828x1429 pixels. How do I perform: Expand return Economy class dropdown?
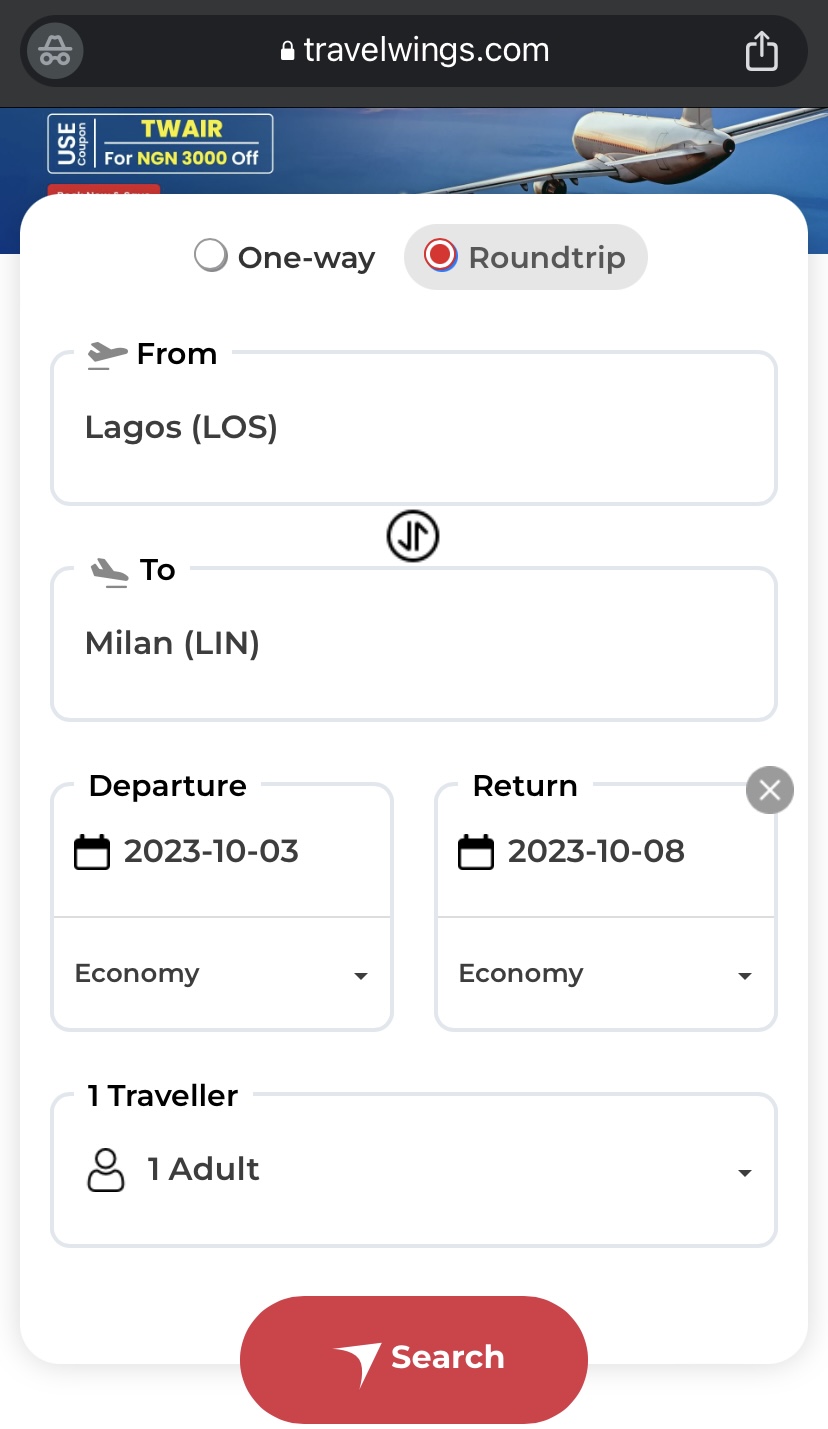(605, 975)
